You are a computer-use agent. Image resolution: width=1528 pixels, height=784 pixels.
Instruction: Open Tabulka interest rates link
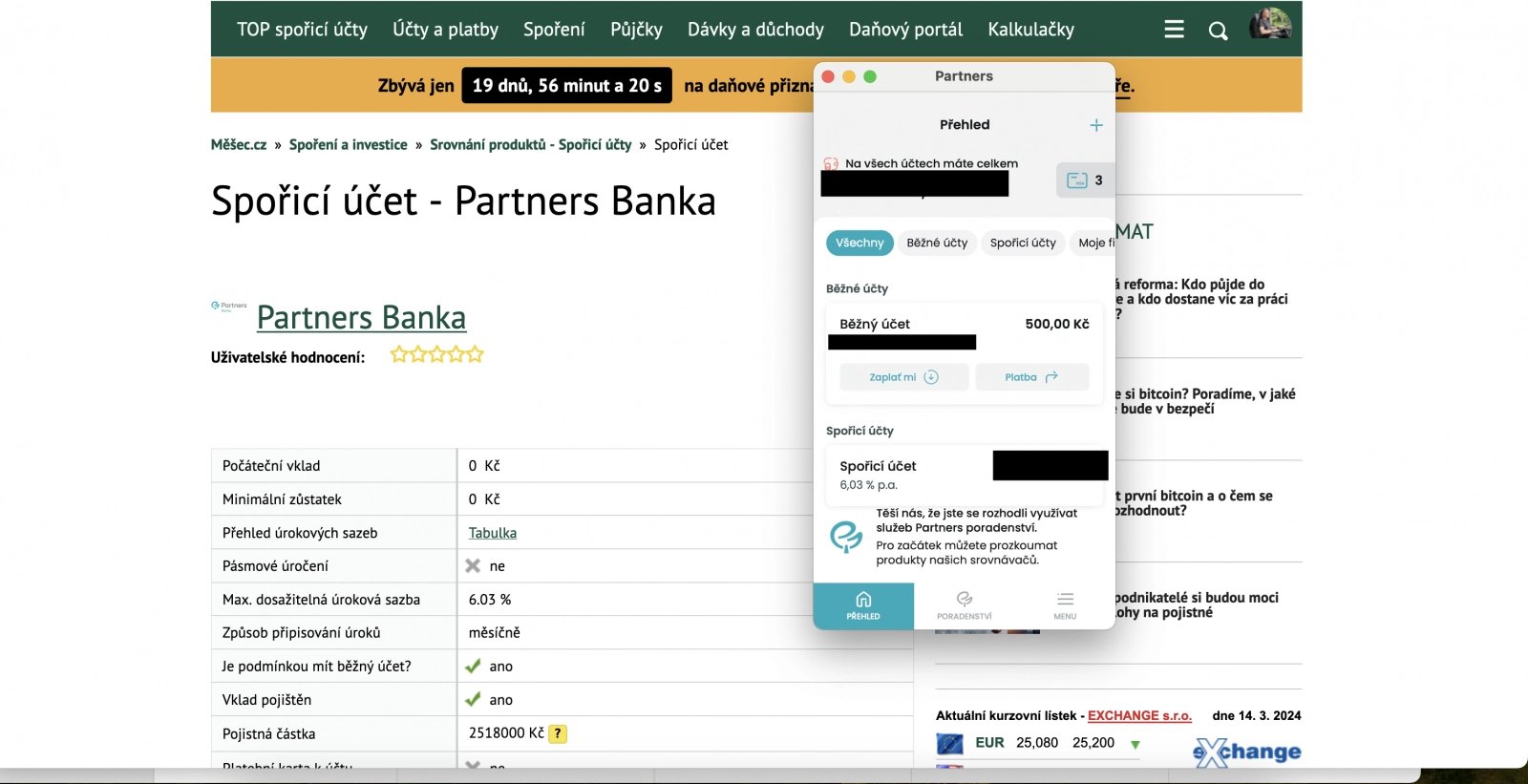493,533
